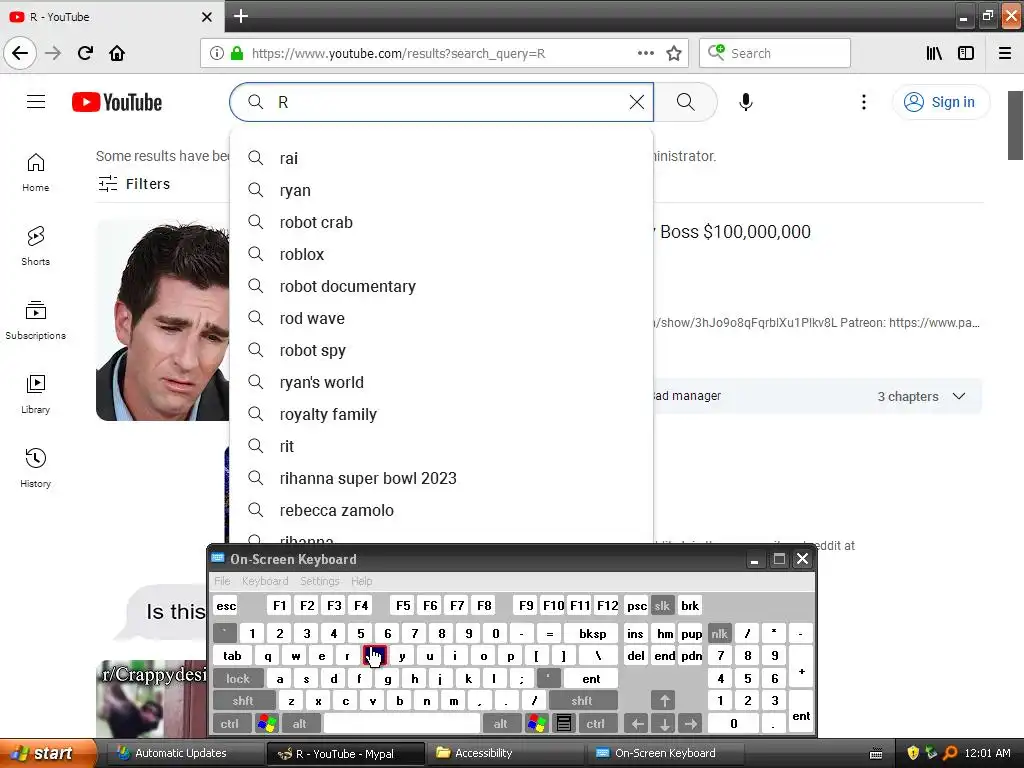The image size is (1024, 768).
Task: Toggle the slk scroll lock key
Action: pos(662,605)
